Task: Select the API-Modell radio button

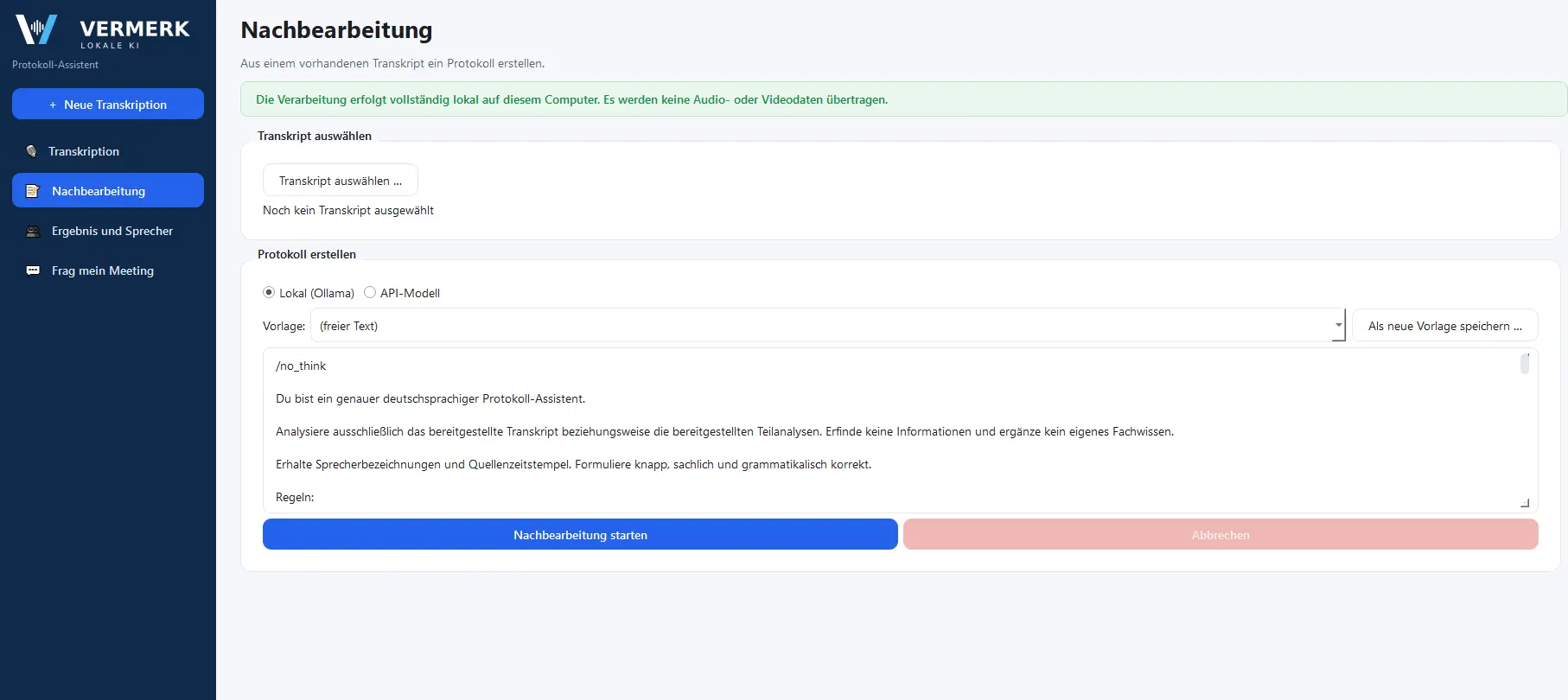Action: pyautogui.click(x=370, y=293)
